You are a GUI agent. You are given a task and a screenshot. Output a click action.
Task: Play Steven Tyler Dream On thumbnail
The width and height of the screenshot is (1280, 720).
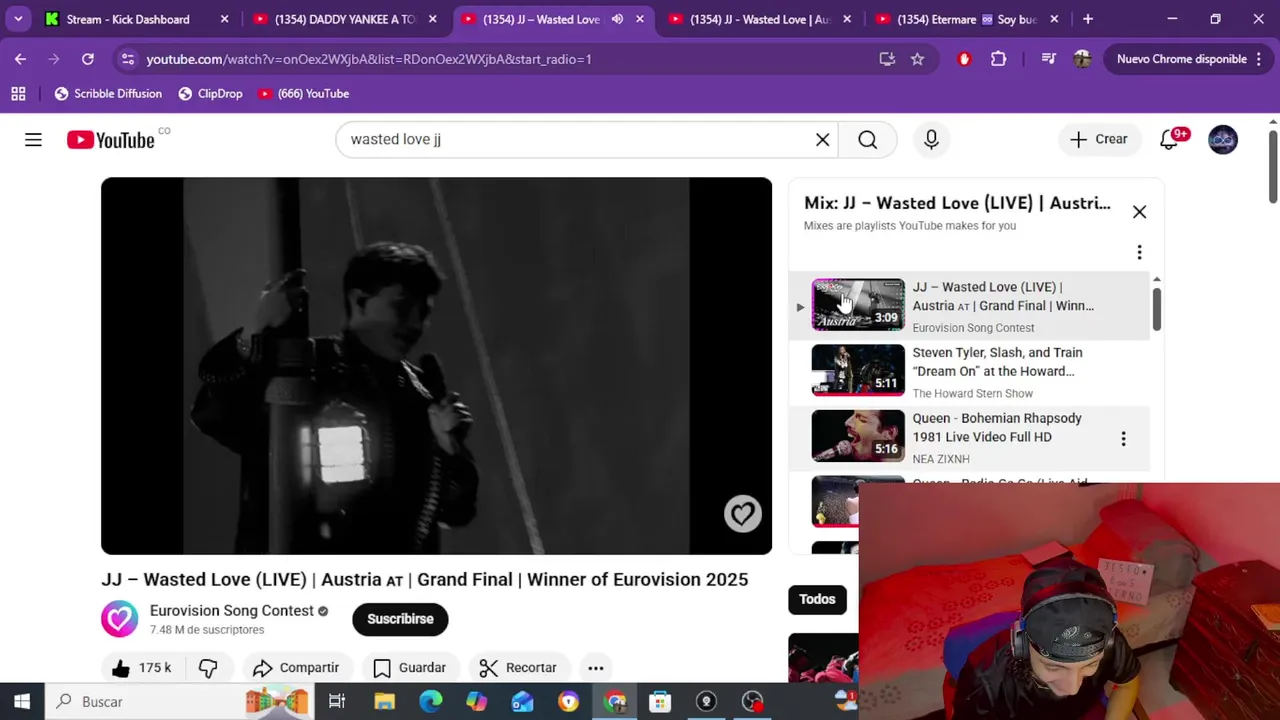click(858, 371)
